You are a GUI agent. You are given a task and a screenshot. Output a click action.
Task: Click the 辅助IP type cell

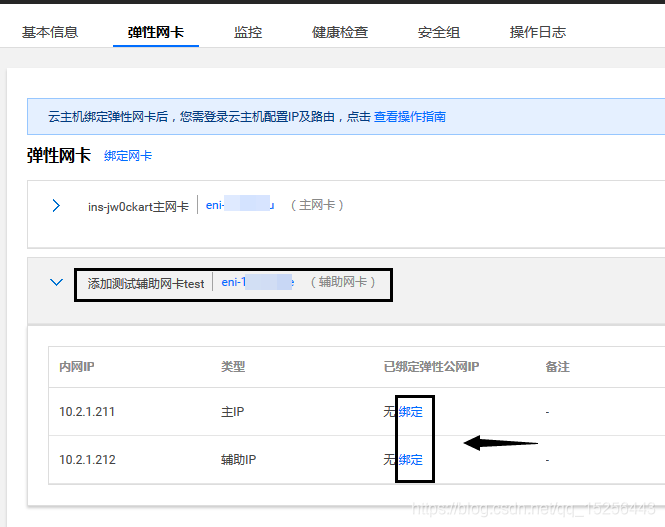click(238, 460)
